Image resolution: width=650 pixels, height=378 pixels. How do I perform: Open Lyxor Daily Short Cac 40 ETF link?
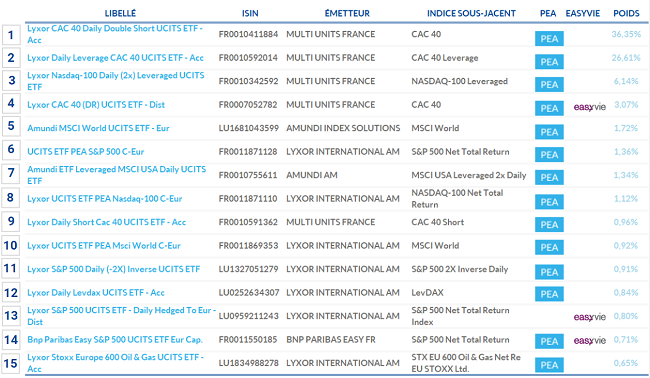[x=107, y=222]
